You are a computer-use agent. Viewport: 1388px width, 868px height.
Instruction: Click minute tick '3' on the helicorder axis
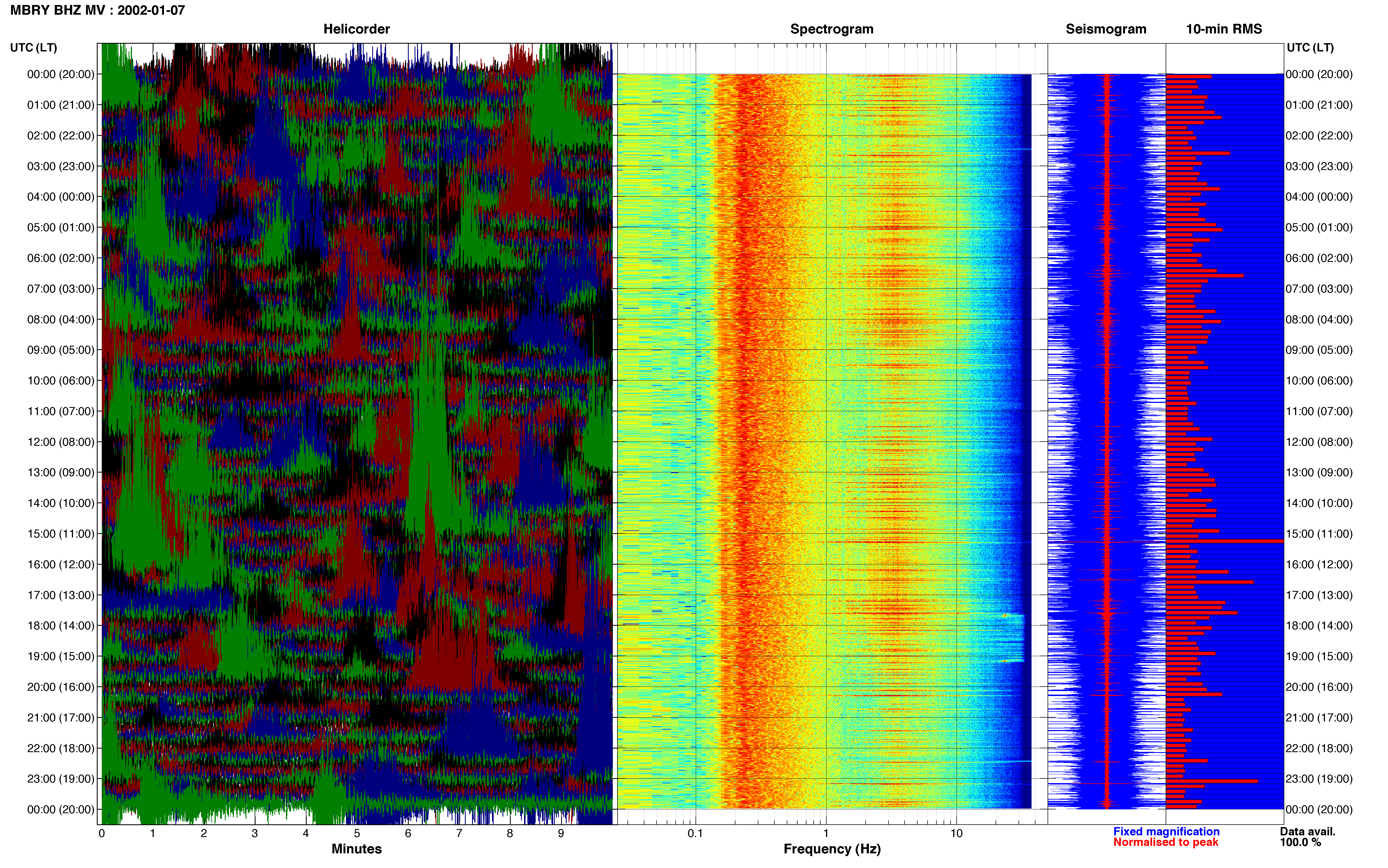coord(255,833)
